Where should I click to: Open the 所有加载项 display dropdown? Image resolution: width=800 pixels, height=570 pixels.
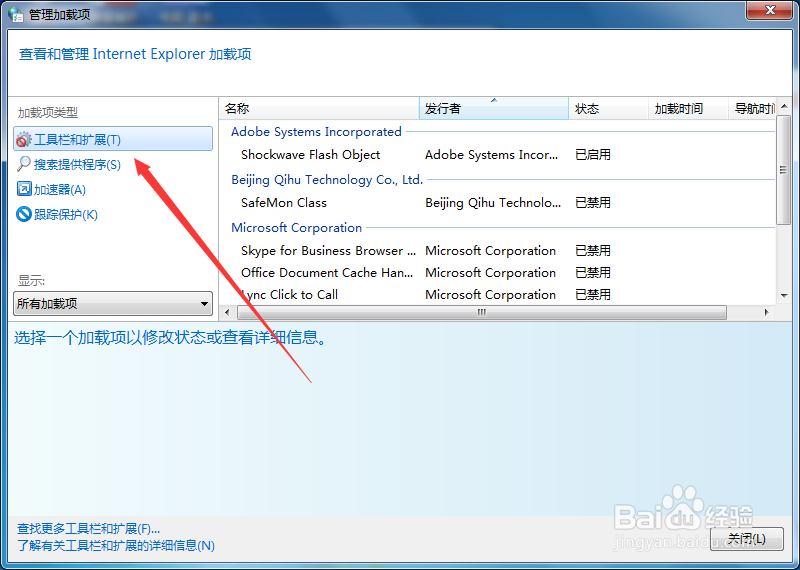pyautogui.click(x=113, y=304)
